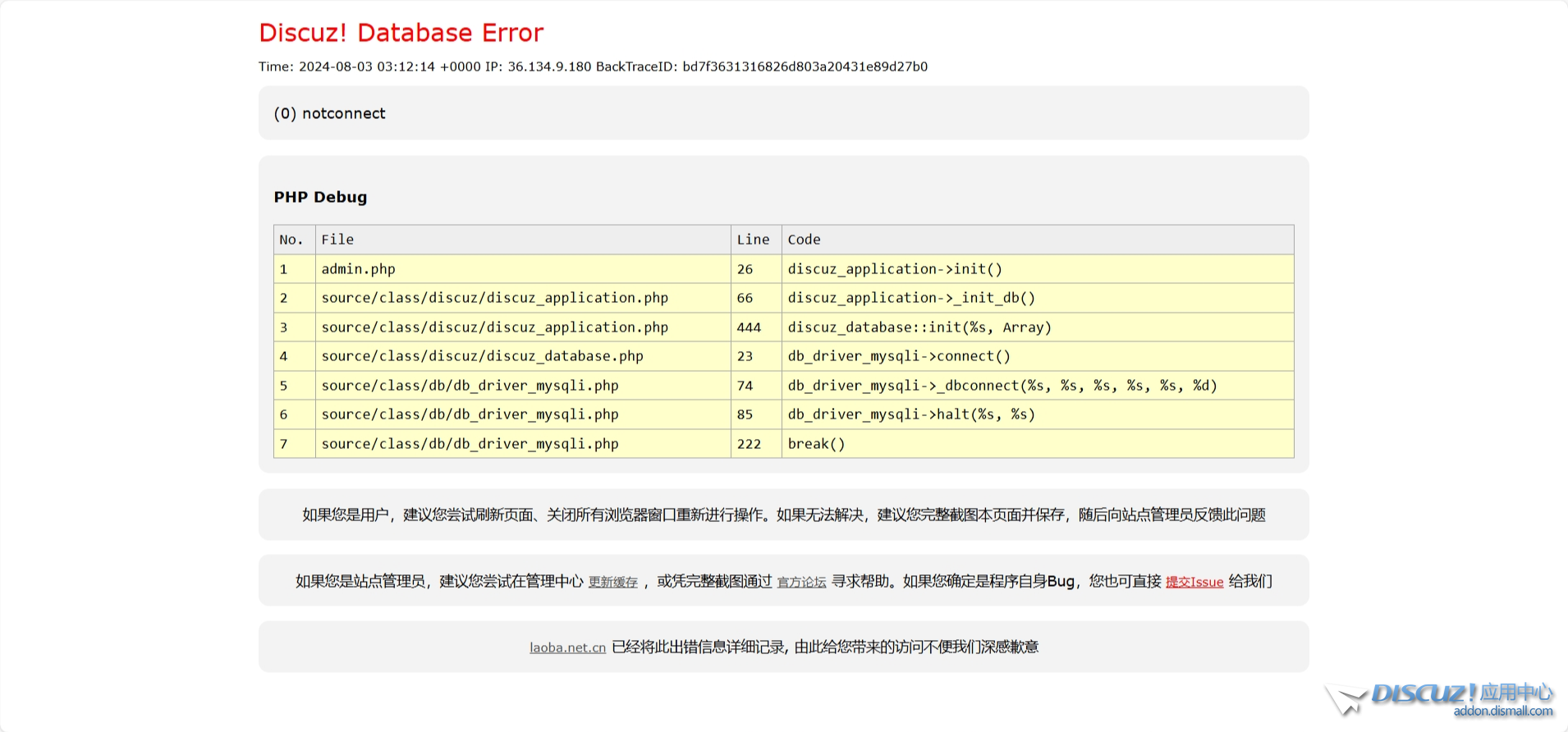Click line number 23 cell
This screenshot has height=732, width=1568.
[x=756, y=356]
